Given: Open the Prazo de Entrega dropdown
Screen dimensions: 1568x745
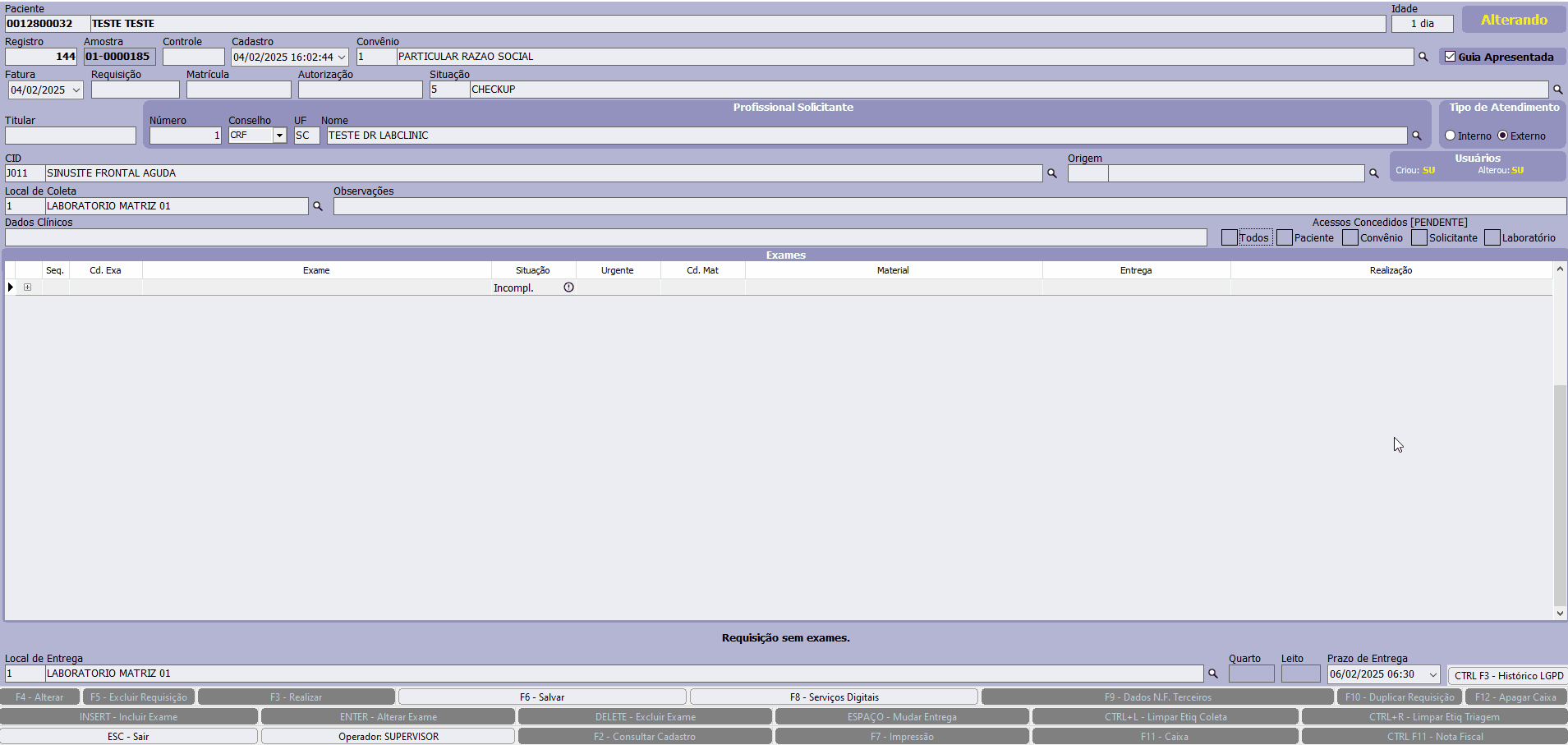Looking at the screenshot, I should (x=1433, y=674).
